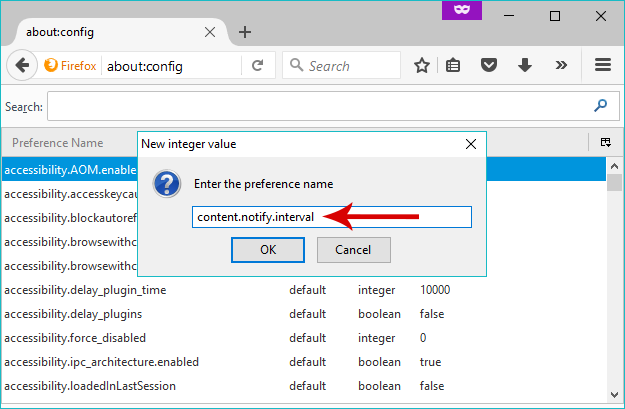Screen dimensions: 625x409
Task: Click the value 10000
Action: click(435, 289)
